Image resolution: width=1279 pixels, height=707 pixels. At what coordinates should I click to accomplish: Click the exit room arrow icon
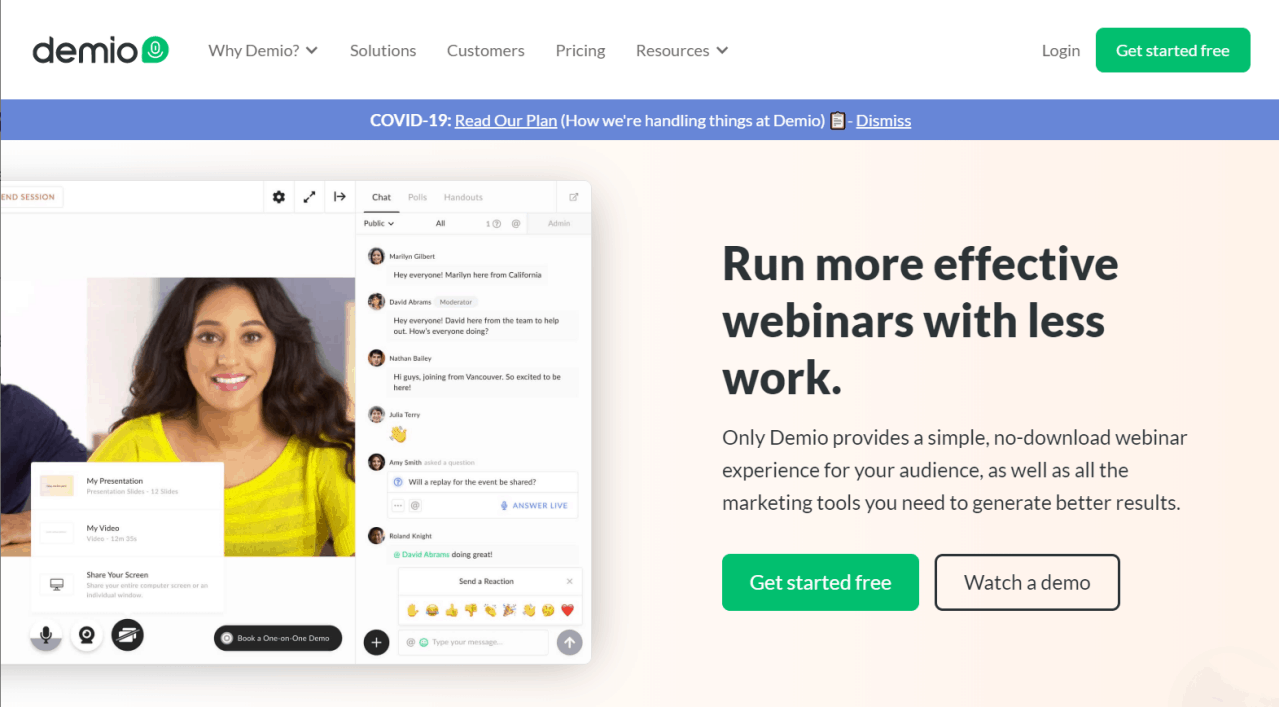pyautogui.click(x=339, y=197)
